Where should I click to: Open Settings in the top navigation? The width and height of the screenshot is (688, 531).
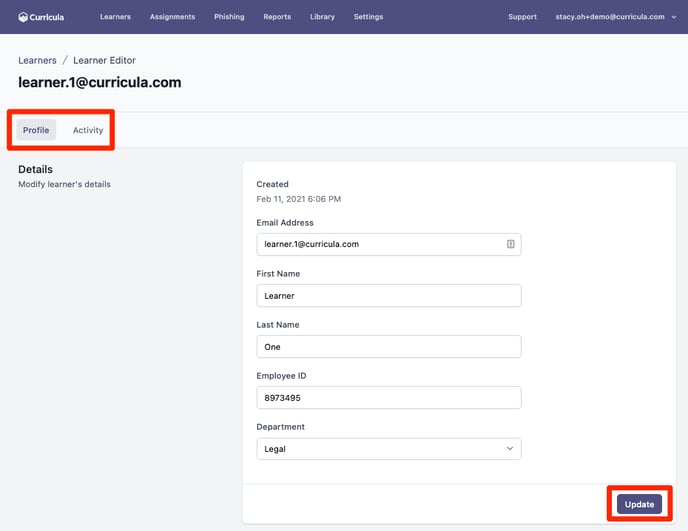tap(368, 17)
